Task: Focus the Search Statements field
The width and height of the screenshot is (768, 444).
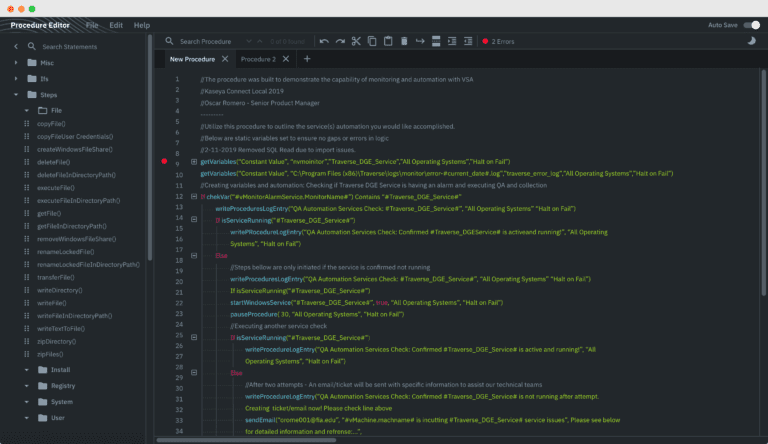Action: 70,47
